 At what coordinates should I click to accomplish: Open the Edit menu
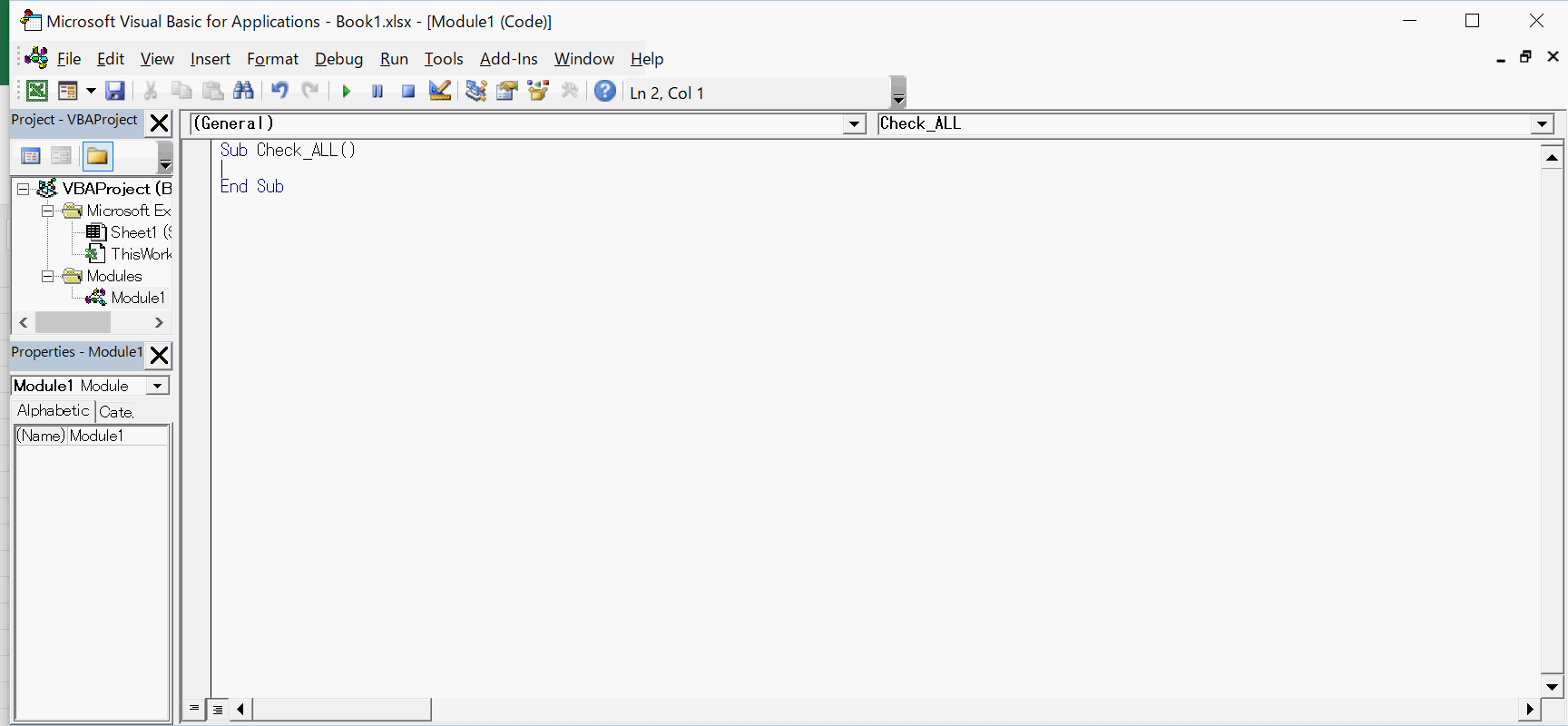point(111,59)
